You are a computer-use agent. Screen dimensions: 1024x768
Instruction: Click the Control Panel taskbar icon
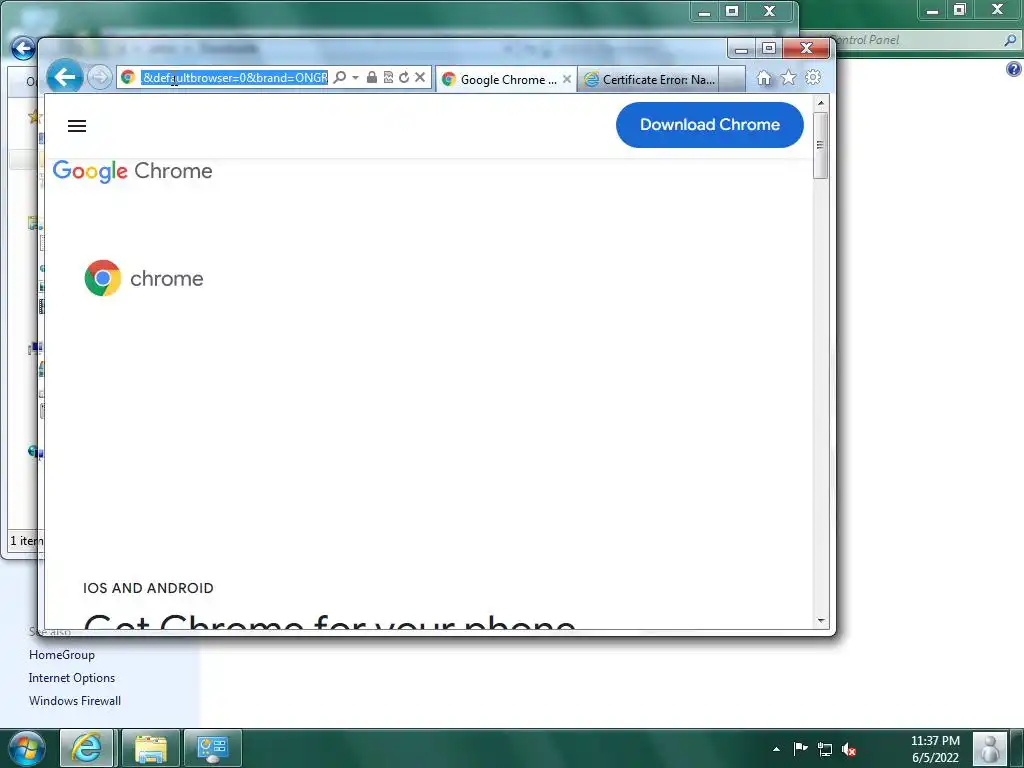pos(212,748)
